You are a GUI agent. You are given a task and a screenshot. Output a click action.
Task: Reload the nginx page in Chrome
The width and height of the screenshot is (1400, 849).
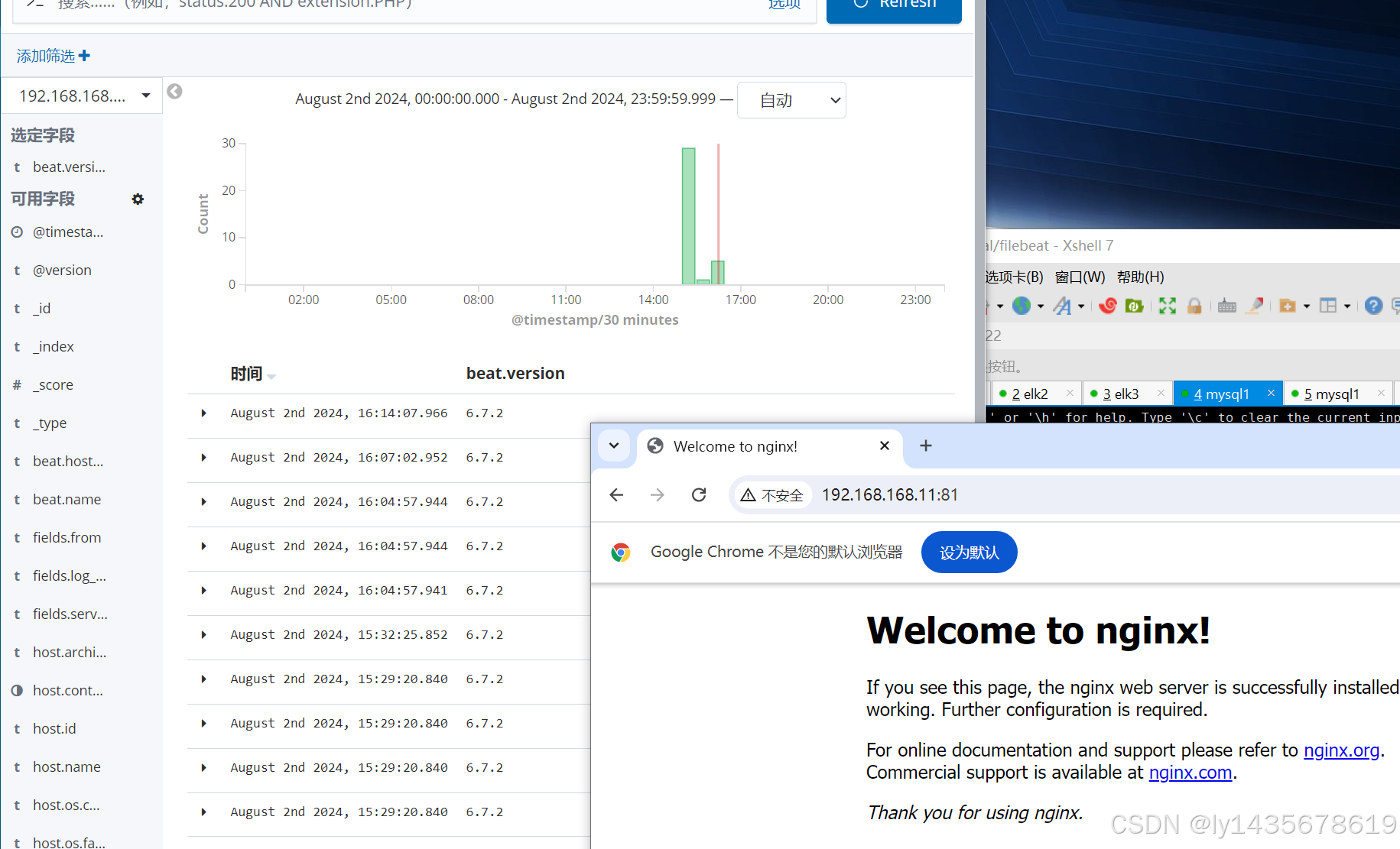699,495
